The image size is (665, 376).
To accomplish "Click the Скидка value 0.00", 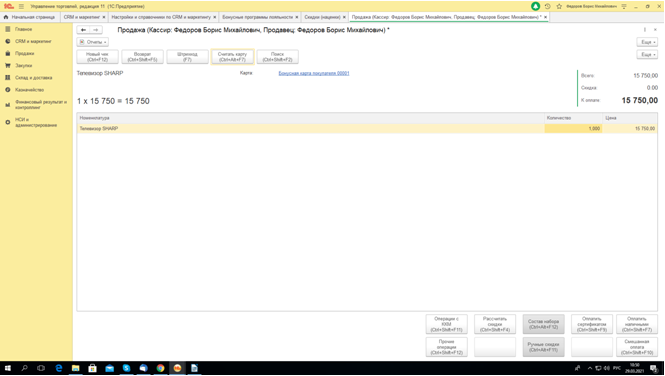I will point(652,88).
